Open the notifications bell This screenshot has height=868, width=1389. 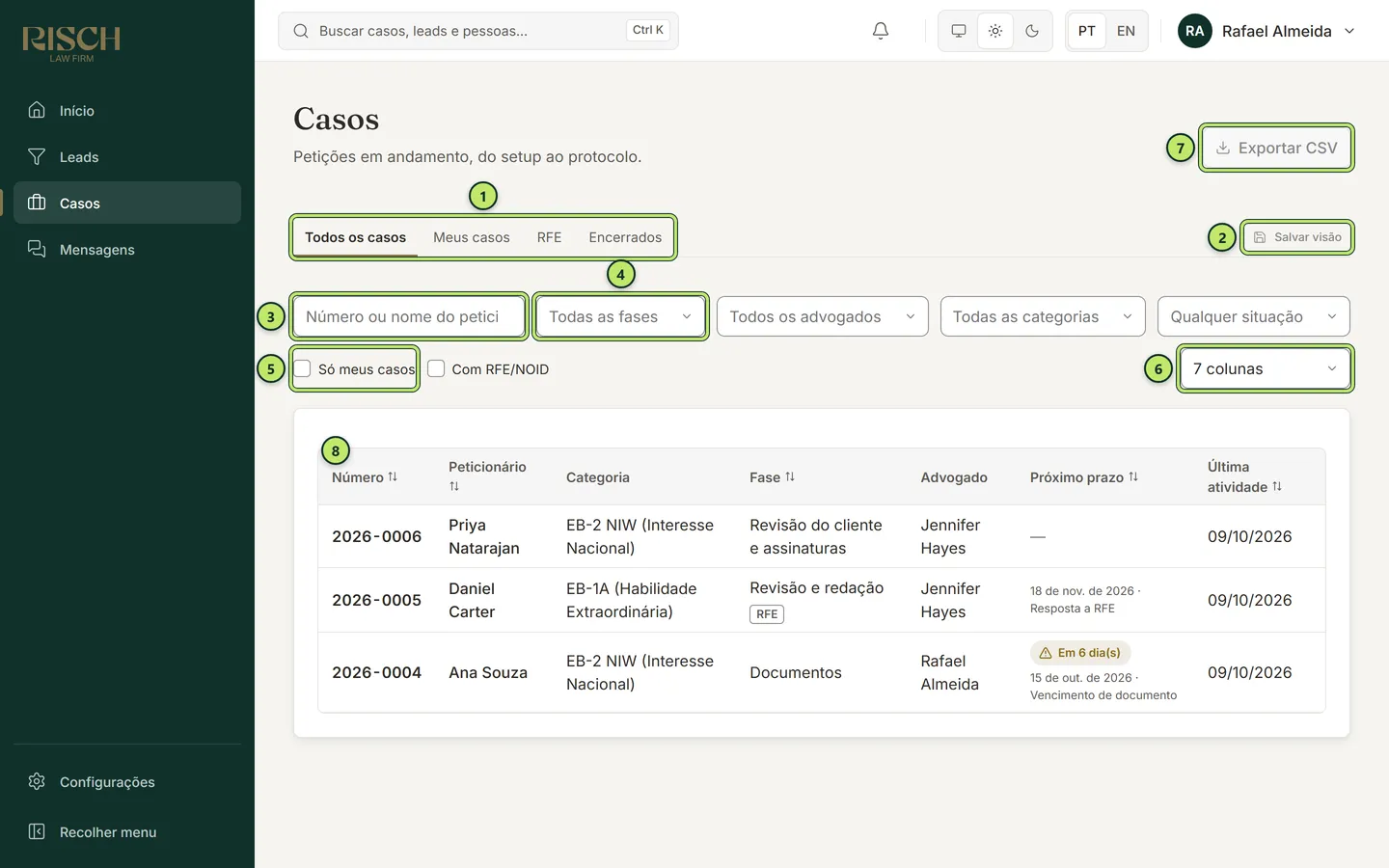pyautogui.click(x=880, y=31)
